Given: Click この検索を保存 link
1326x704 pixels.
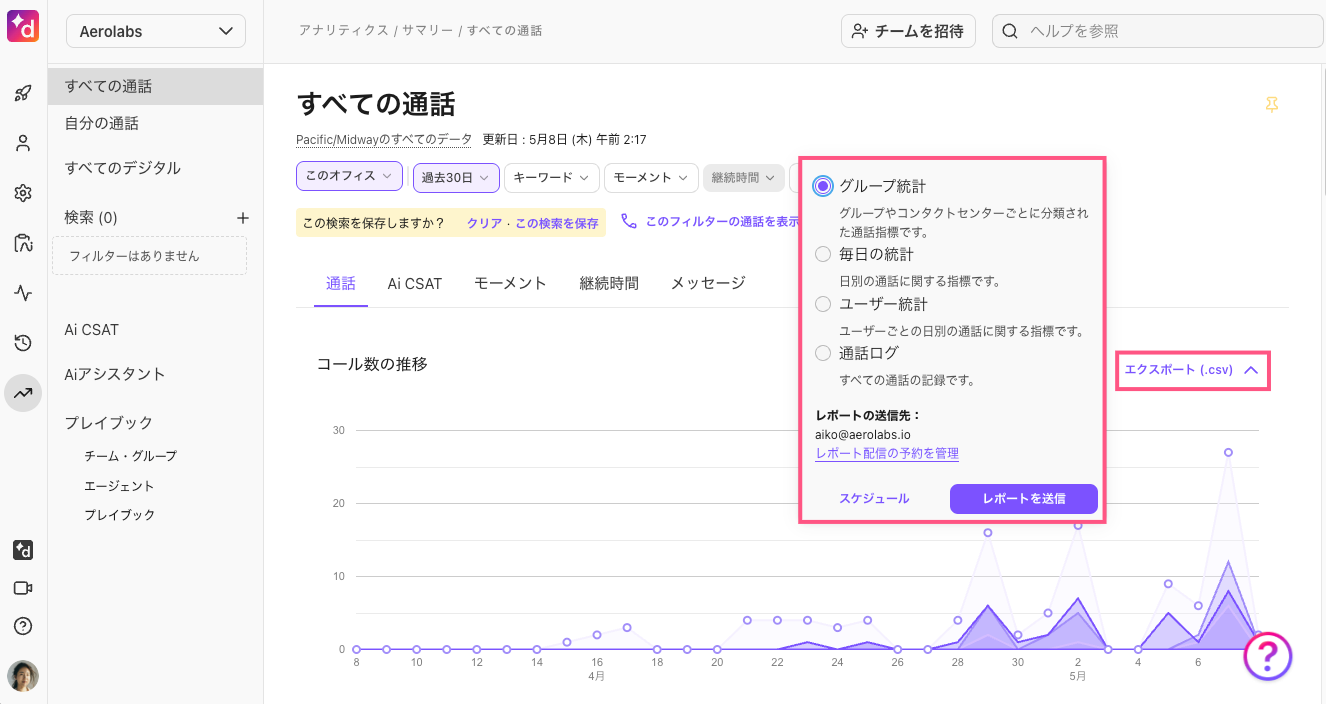Looking at the screenshot, I should pyautogui.click(x=556, y=224).
